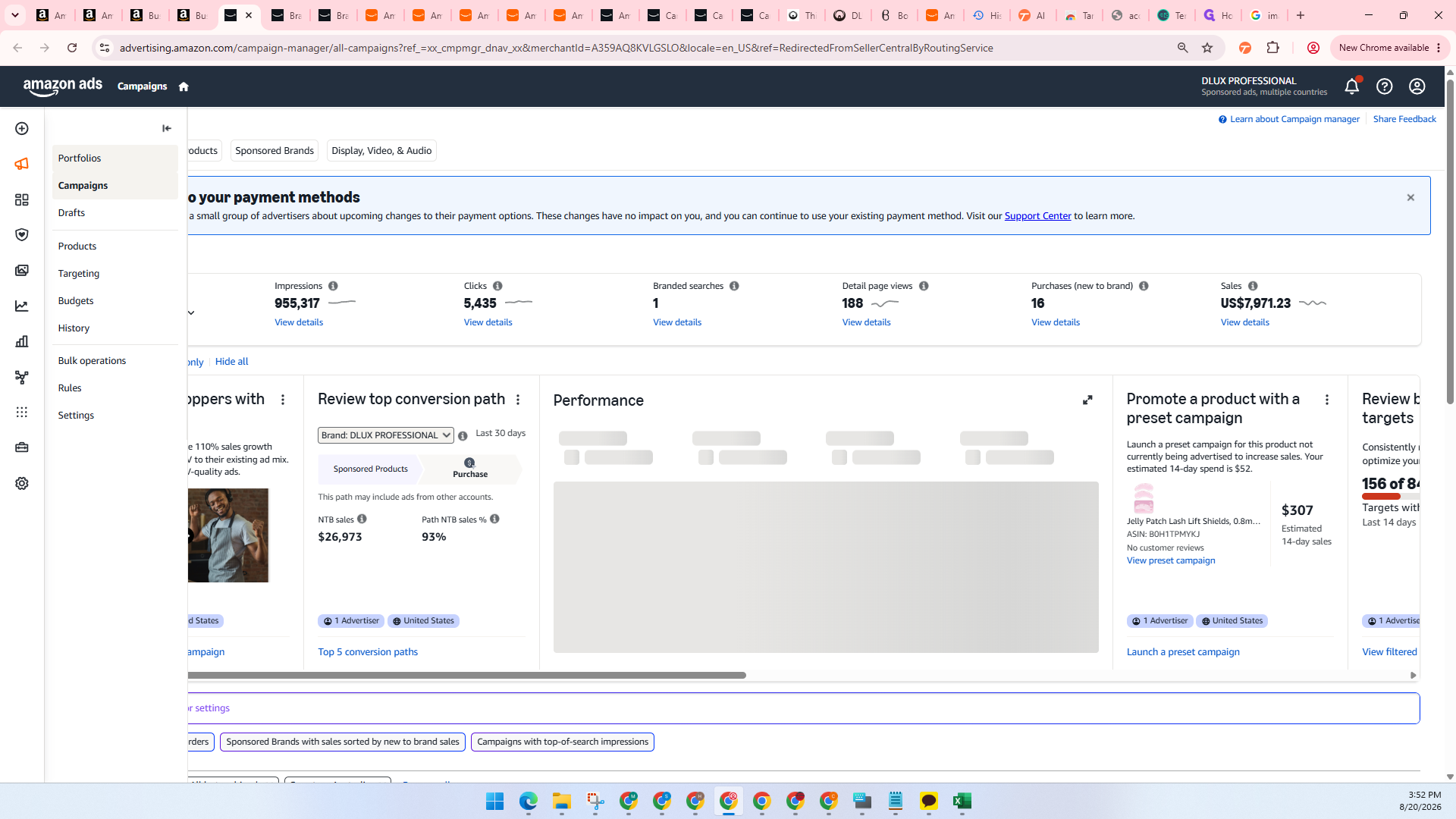This screenshot has width=1456, height=819.
Task: Show Impressions info tooltip icon
Action: pos(333,286)
